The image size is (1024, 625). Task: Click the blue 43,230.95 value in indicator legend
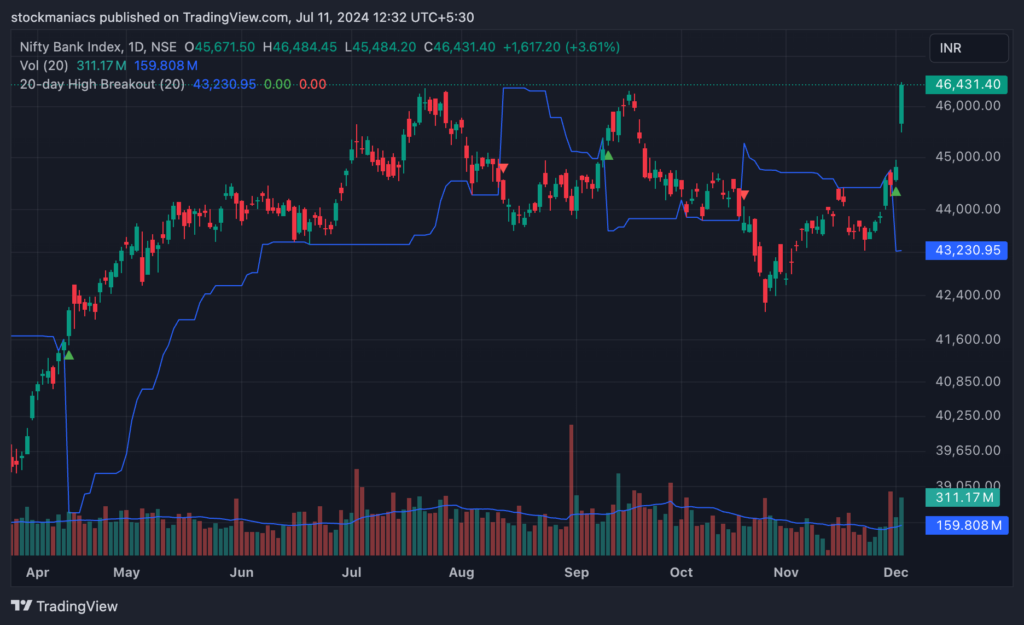[x=224, y=84]
